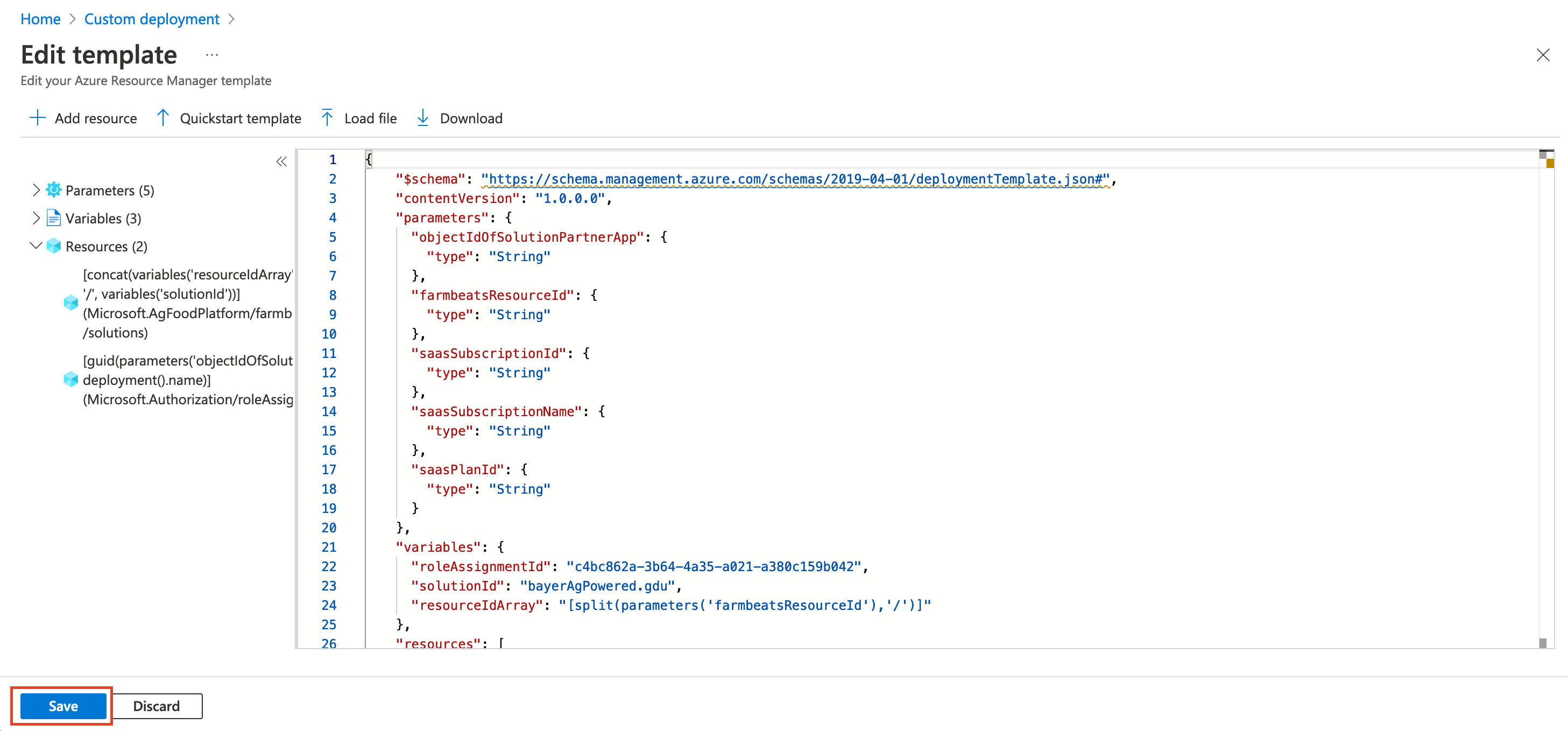Click the Parameters gear icon
1568x731 pixels.
click(54, 190)
